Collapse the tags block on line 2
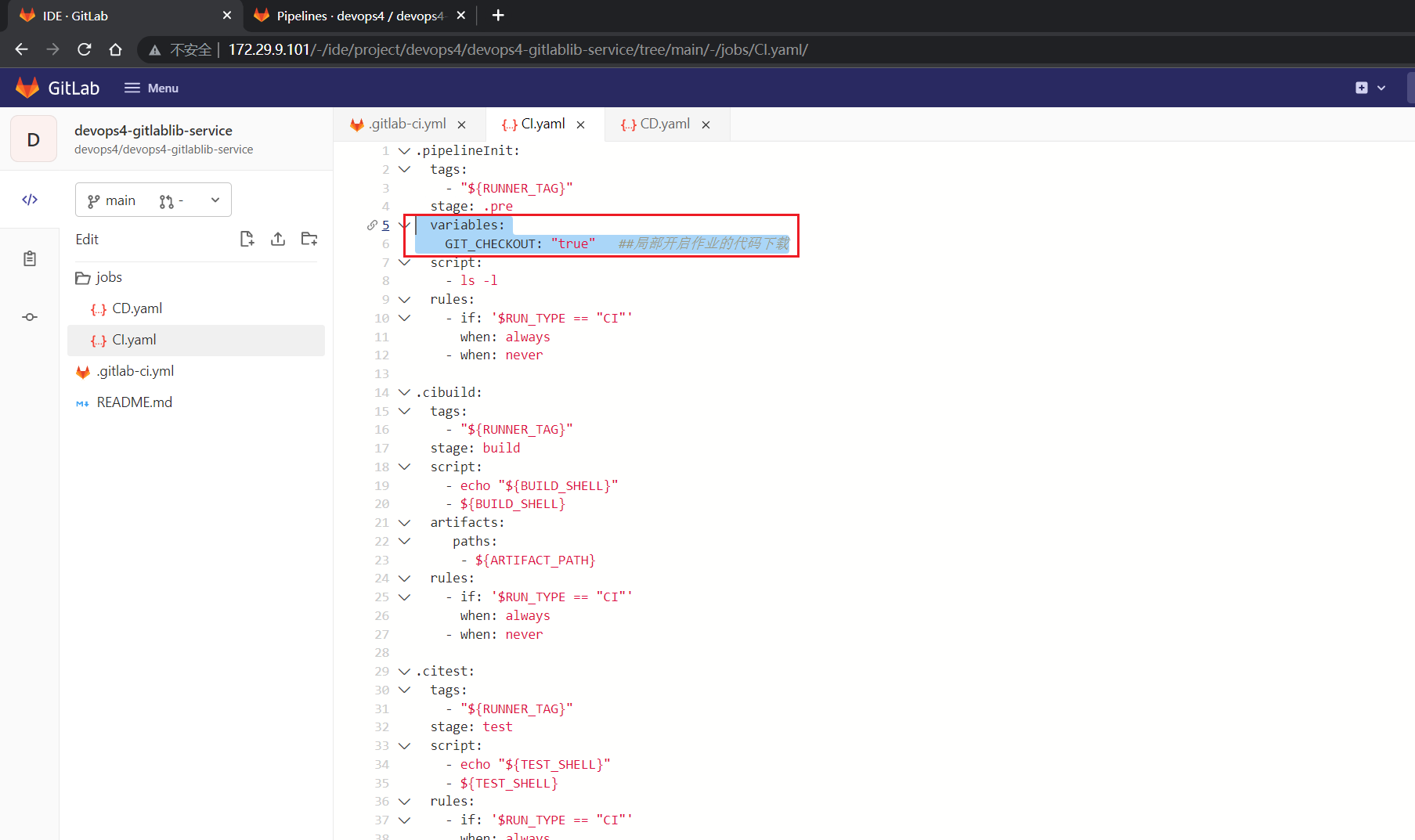The width and height of the screenshot is (1415, 840). click(404, 169)
